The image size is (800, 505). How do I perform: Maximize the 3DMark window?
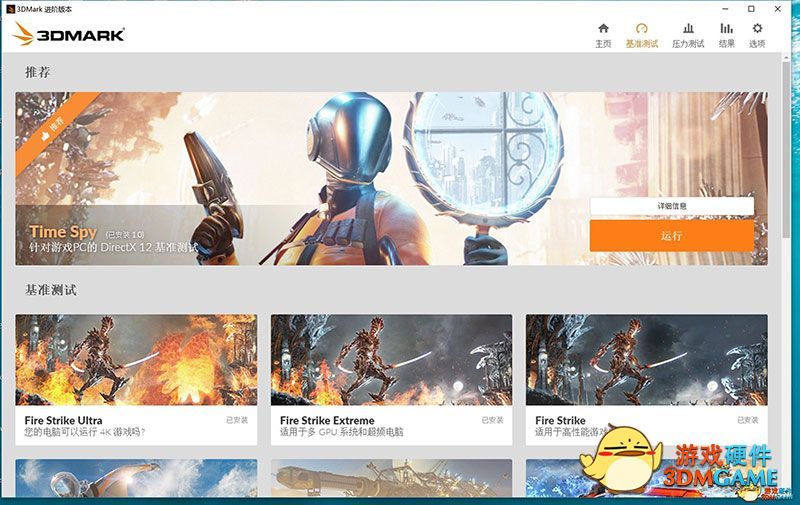point(751,9)
